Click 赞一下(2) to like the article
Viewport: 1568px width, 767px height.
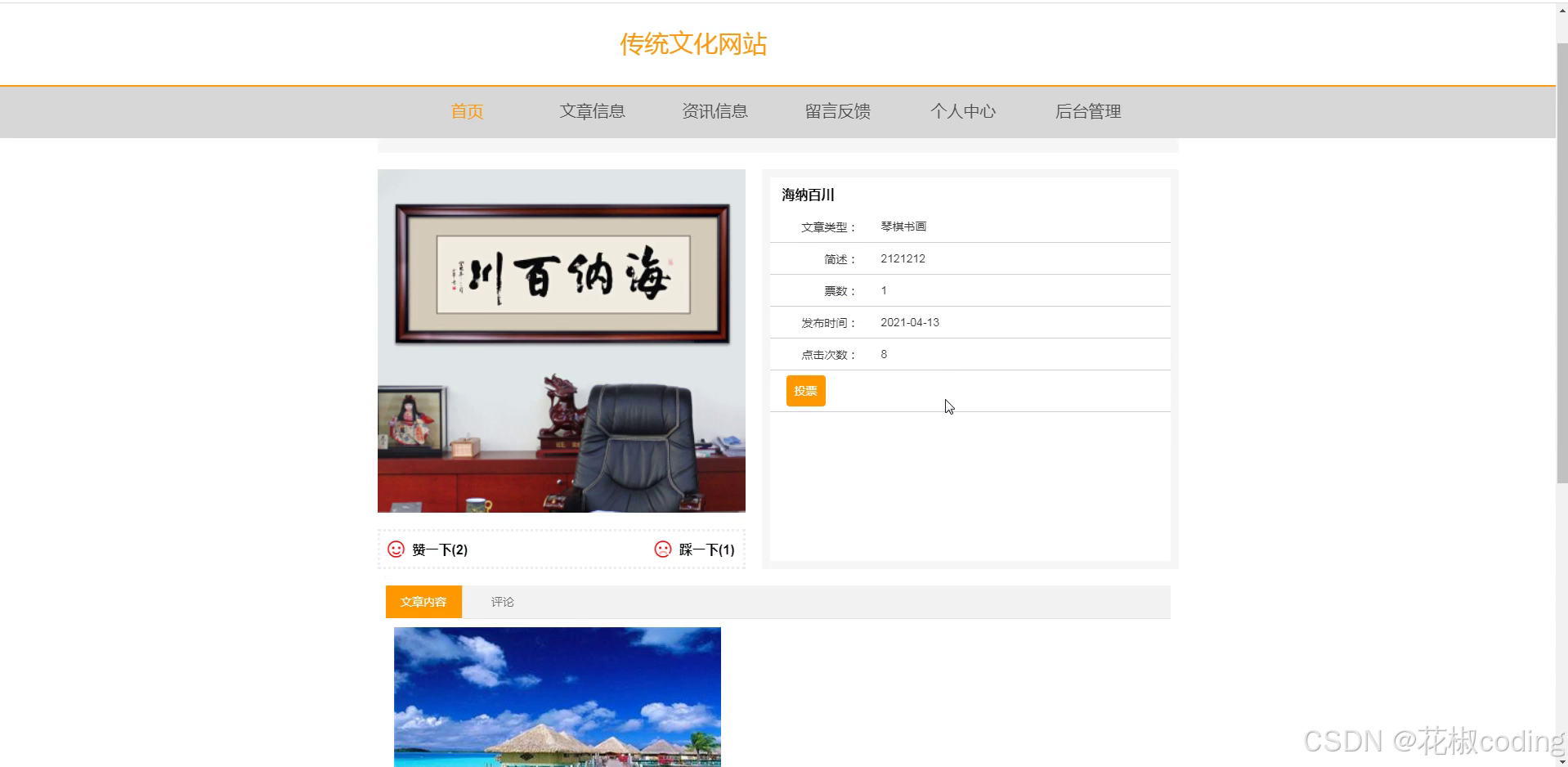pos(439,549)
